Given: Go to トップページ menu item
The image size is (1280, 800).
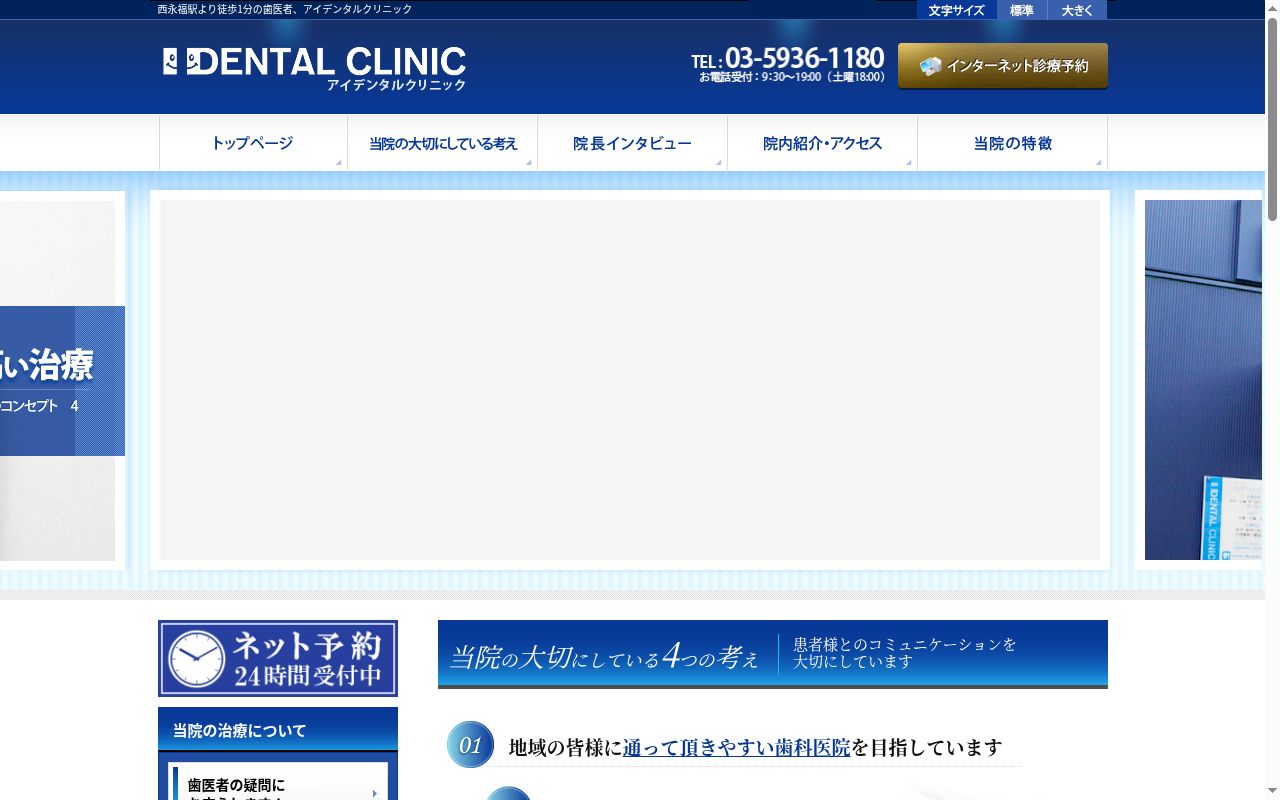Looking at the screenshot, I should [x=253, y=143].
